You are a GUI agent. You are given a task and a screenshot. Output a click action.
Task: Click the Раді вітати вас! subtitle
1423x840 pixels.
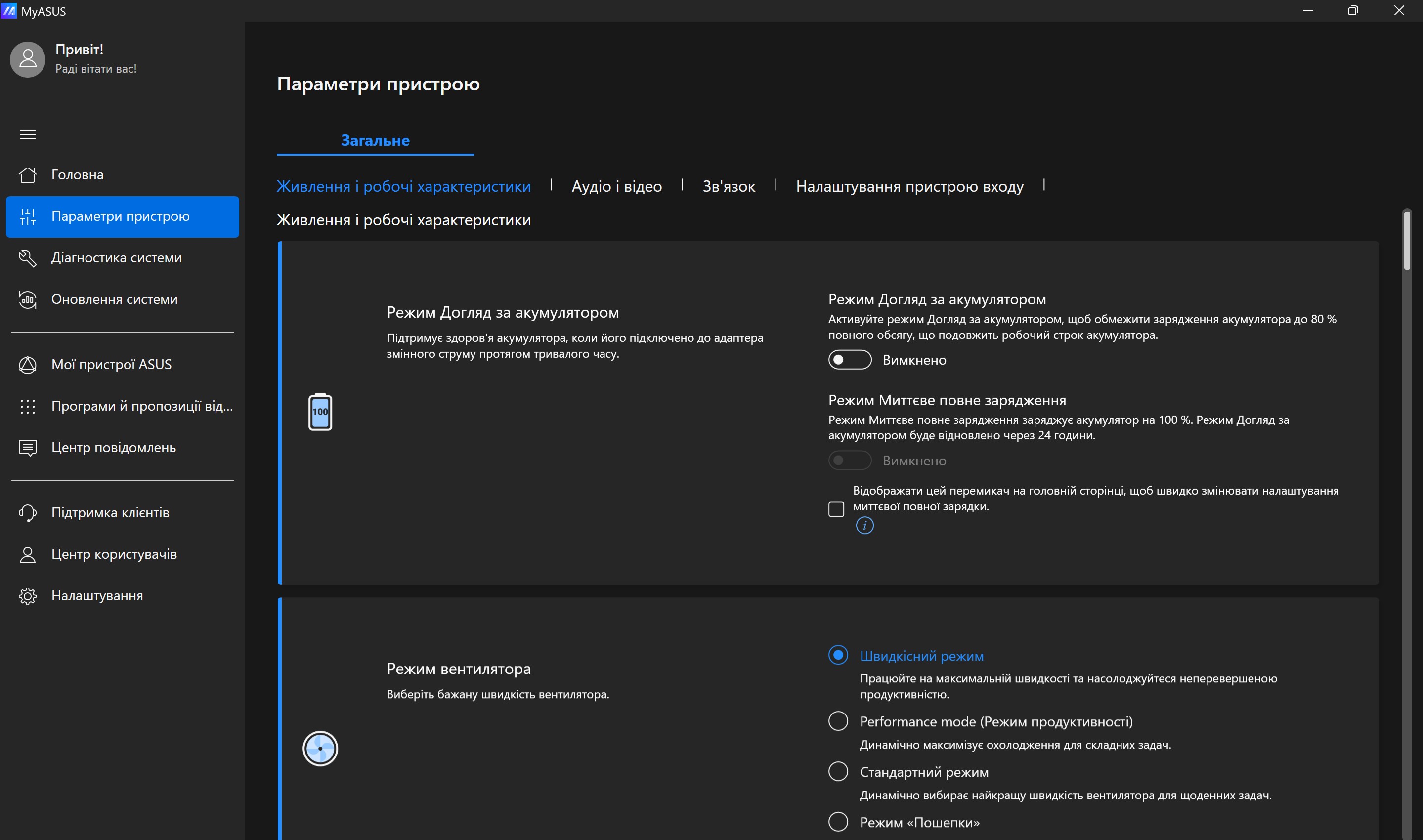(96, 69)
